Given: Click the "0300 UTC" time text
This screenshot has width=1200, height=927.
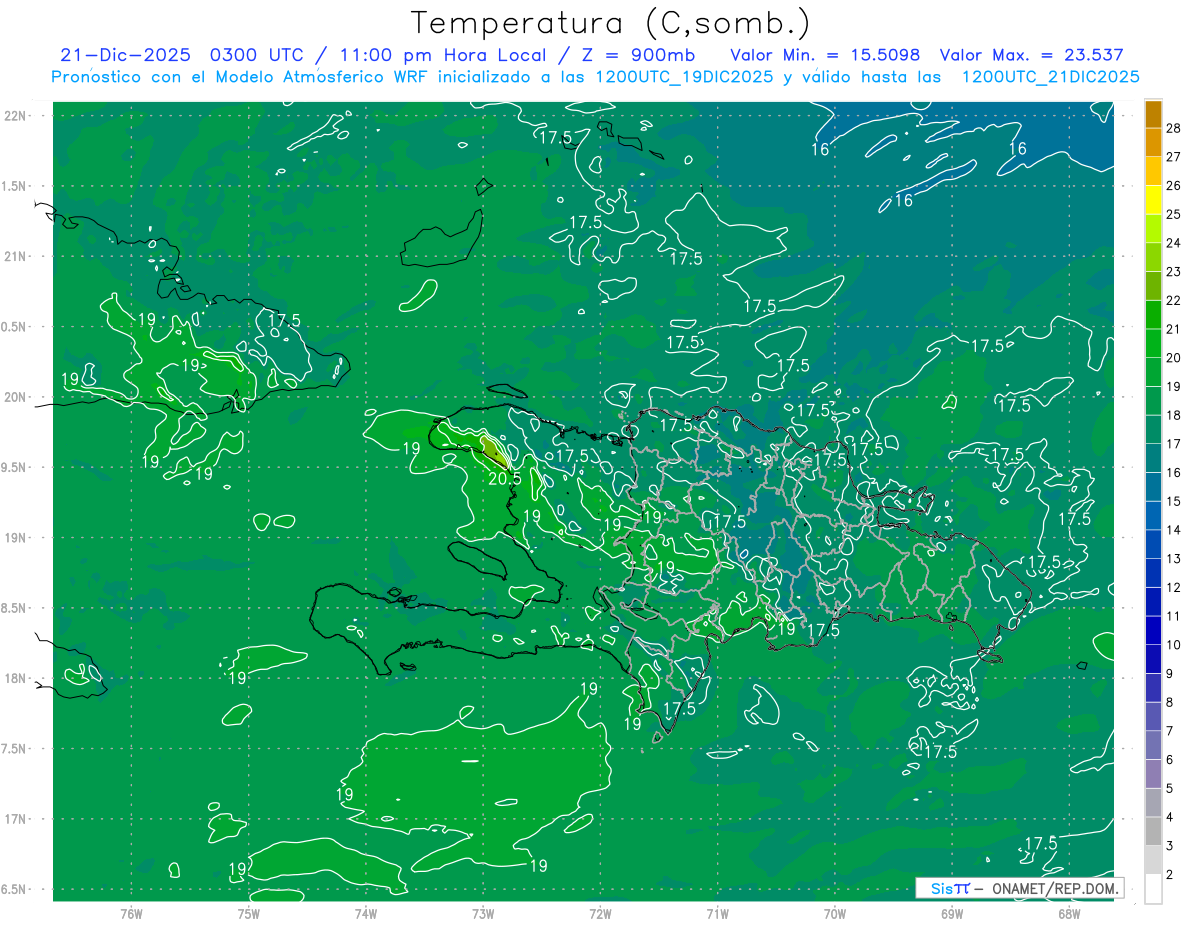Looking at the screenshot, I should tap(257, 55).
